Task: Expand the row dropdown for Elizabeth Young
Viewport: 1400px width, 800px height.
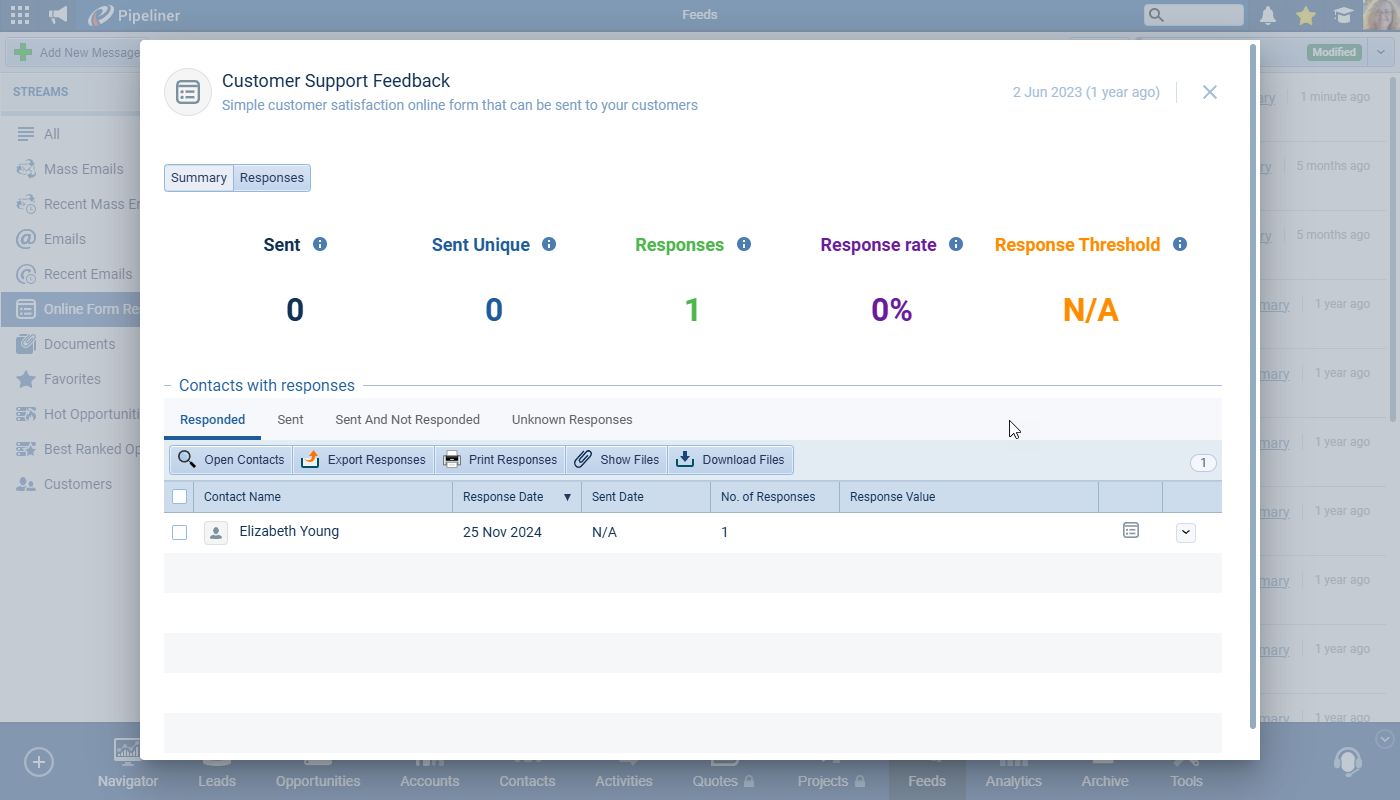Action: 1186,533
